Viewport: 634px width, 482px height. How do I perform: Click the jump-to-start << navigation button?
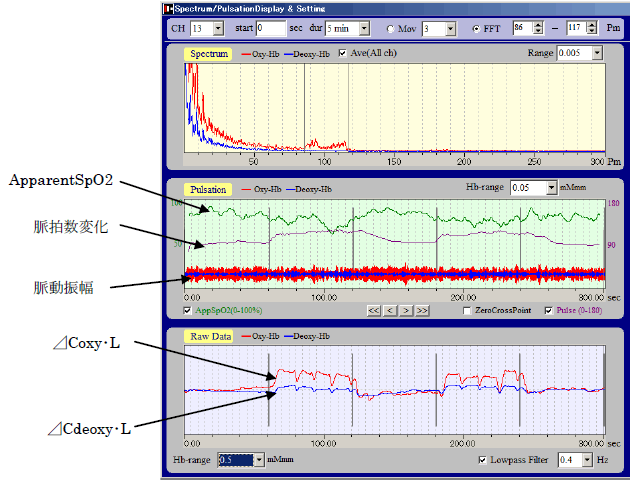374,311
